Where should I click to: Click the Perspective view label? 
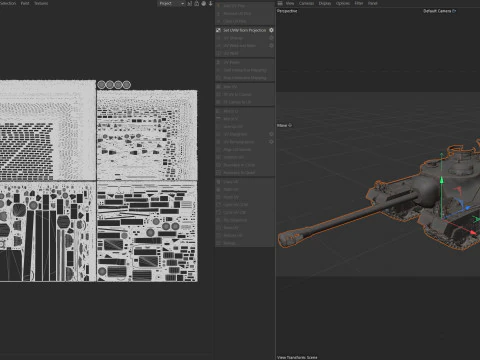coord(287,11)
